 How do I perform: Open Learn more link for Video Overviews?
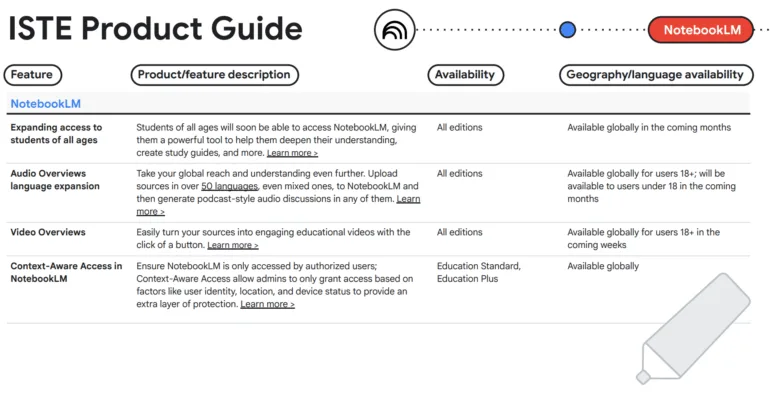pyautogui.click(x=233, y=245)
